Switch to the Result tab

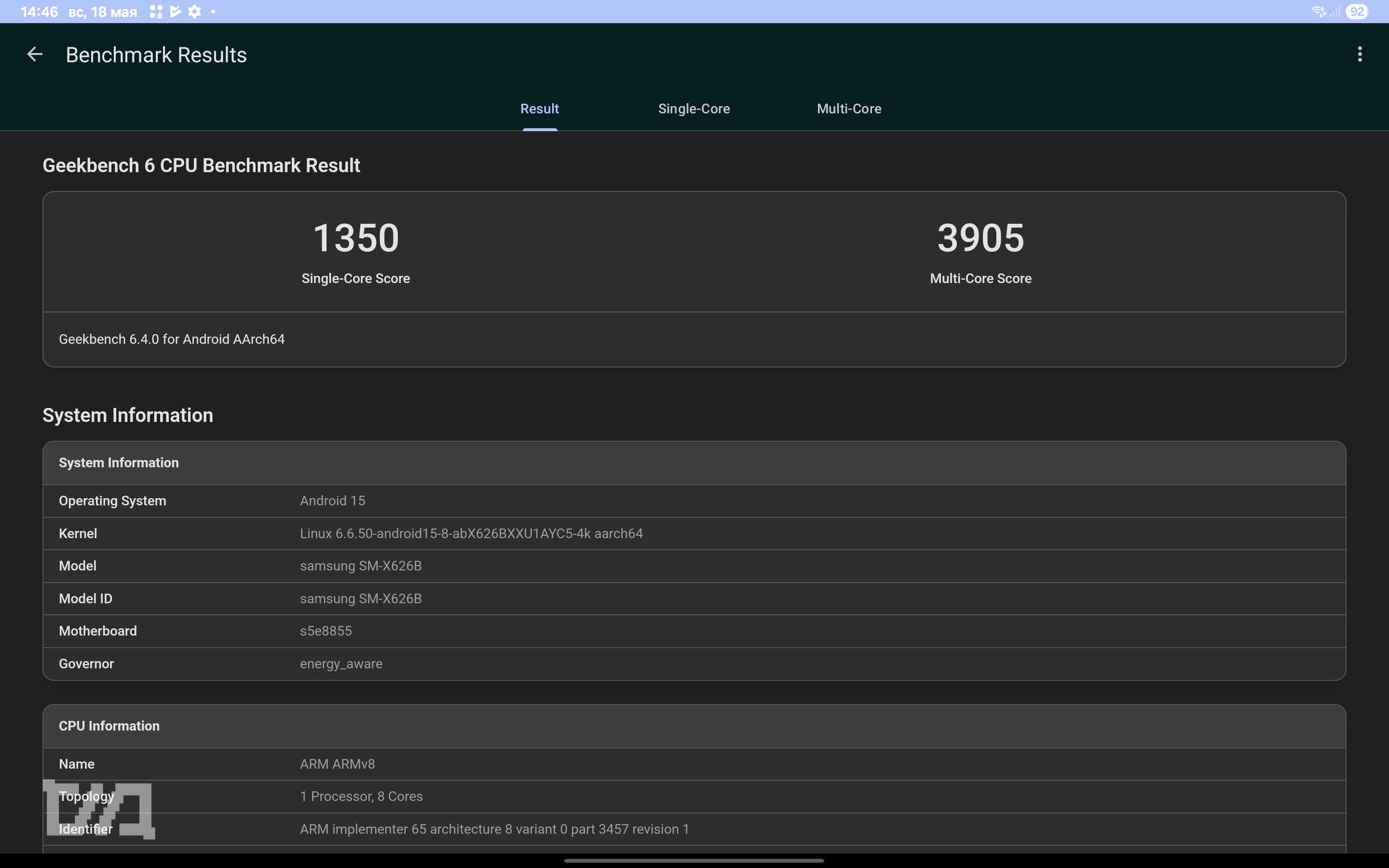pos(539,108)
